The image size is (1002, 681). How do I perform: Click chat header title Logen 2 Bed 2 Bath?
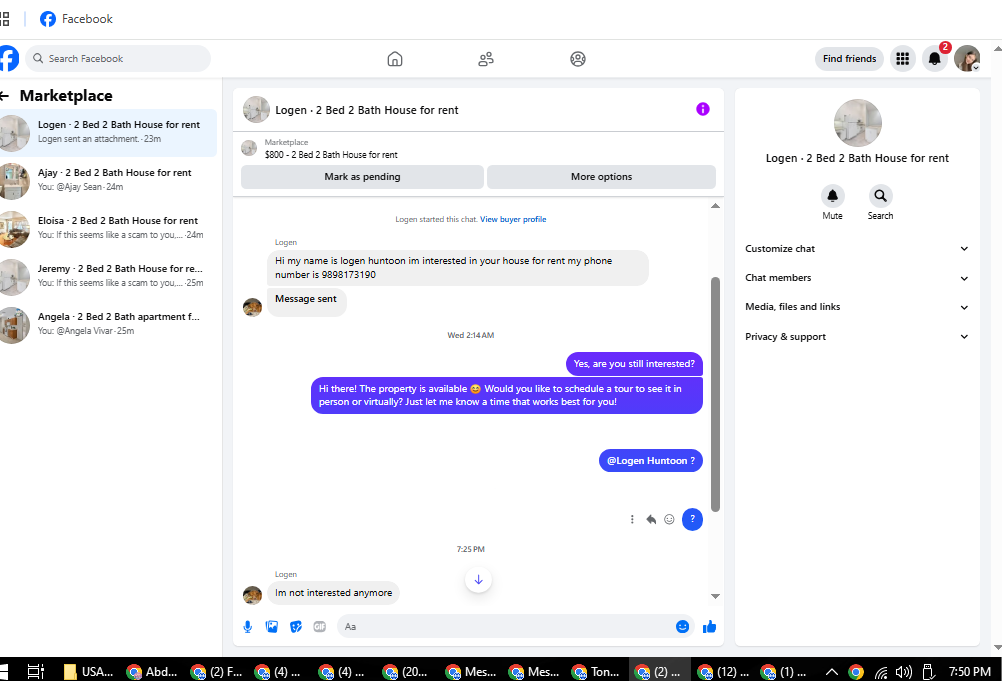click(367, 110)
